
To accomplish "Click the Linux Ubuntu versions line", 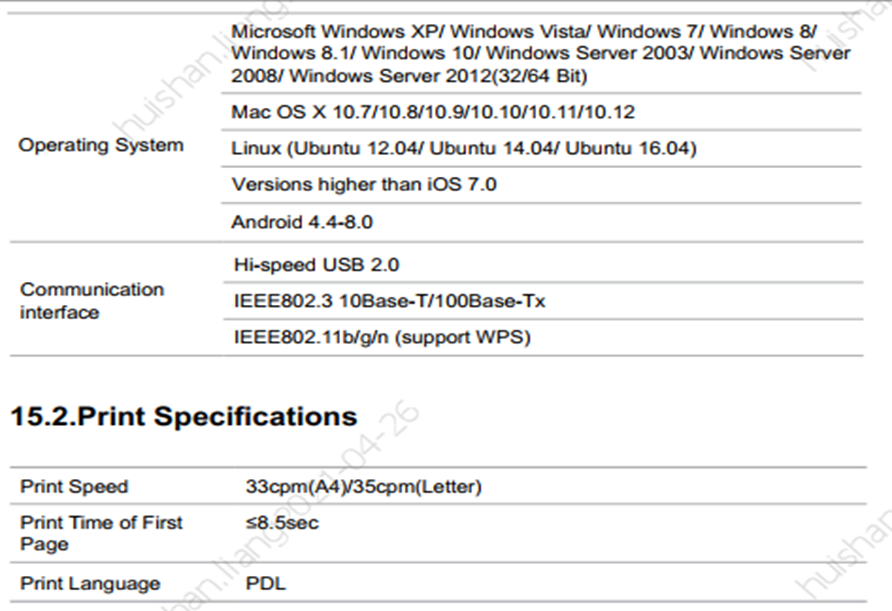I will 464,148.
